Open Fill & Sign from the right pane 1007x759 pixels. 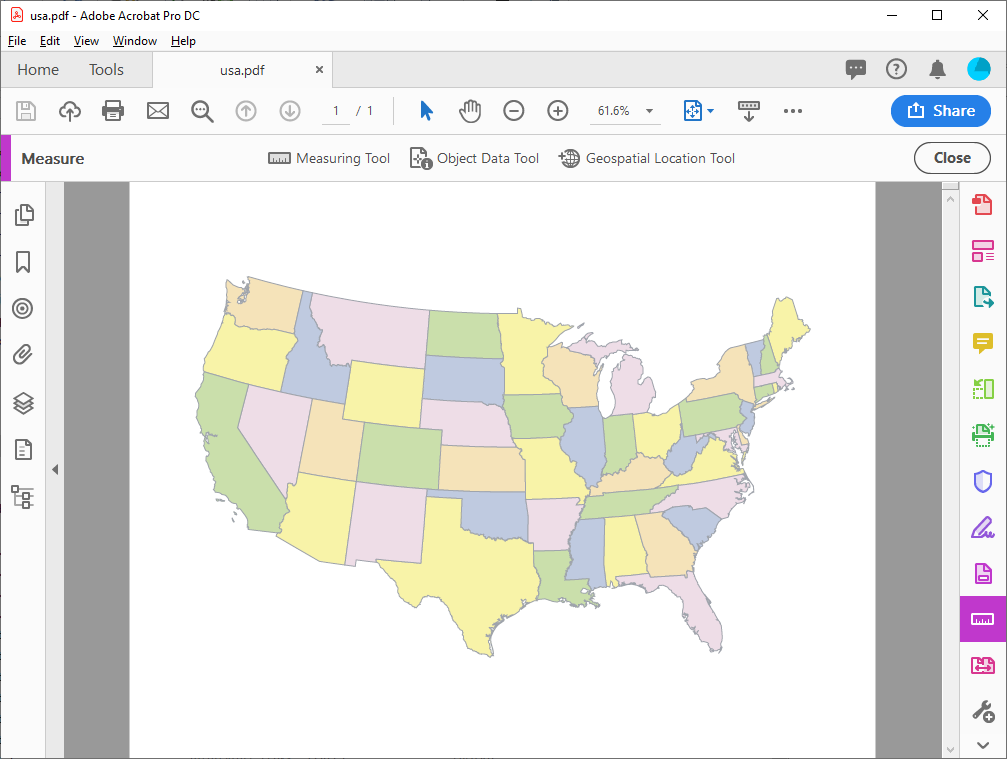coord(982,527)
